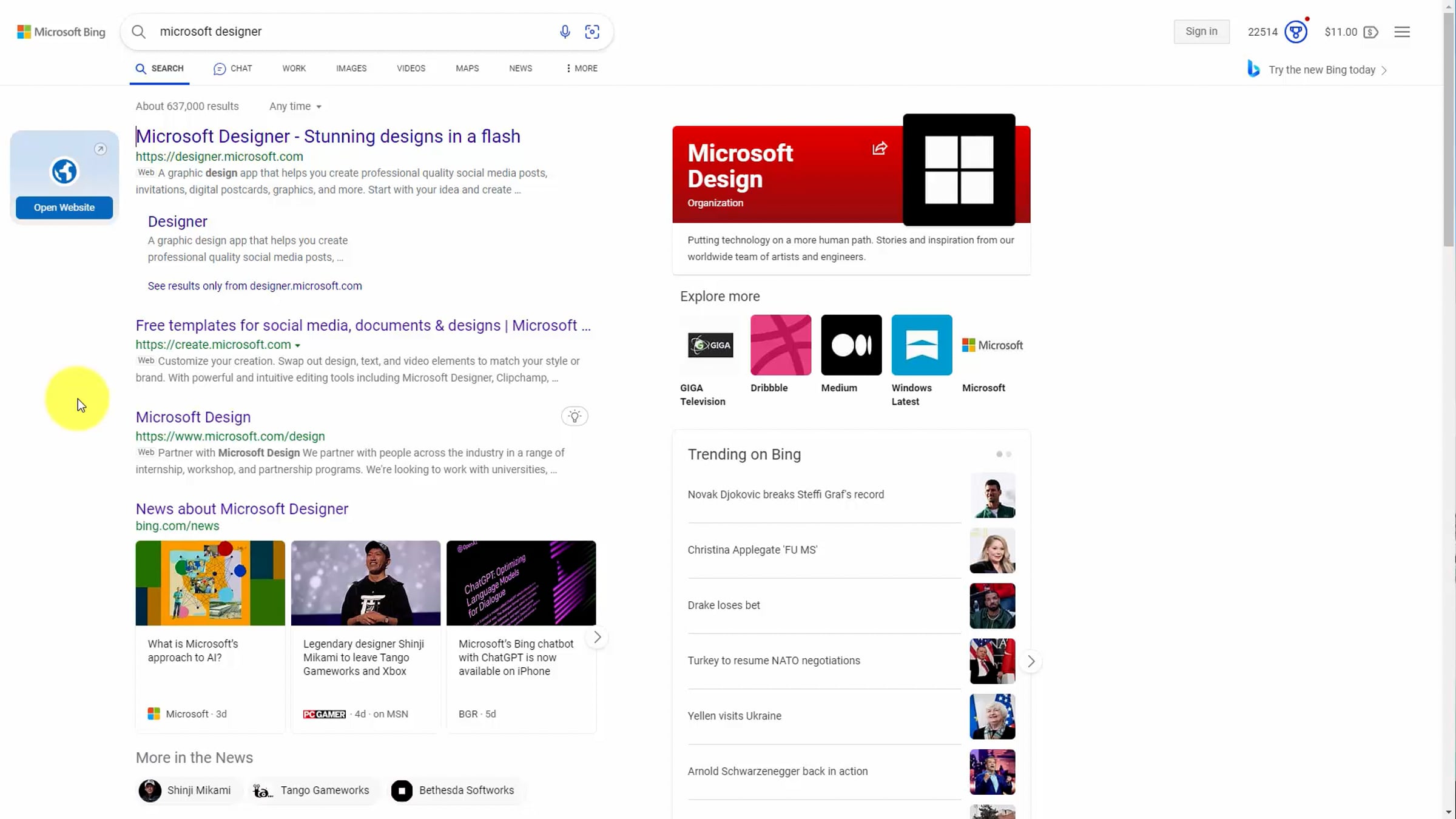Click the lightbulb icon beside Microsoft Design result

[575, 416]
